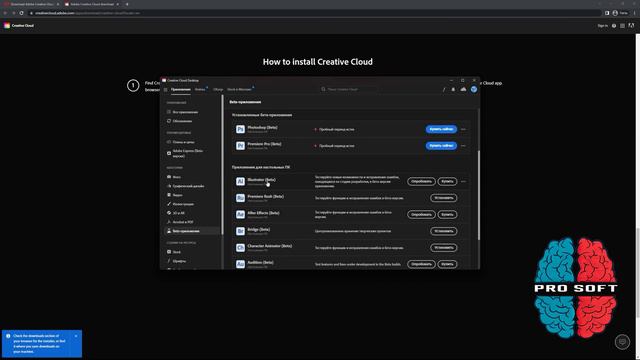Click Sign in on the webpage header

point(602,26)
